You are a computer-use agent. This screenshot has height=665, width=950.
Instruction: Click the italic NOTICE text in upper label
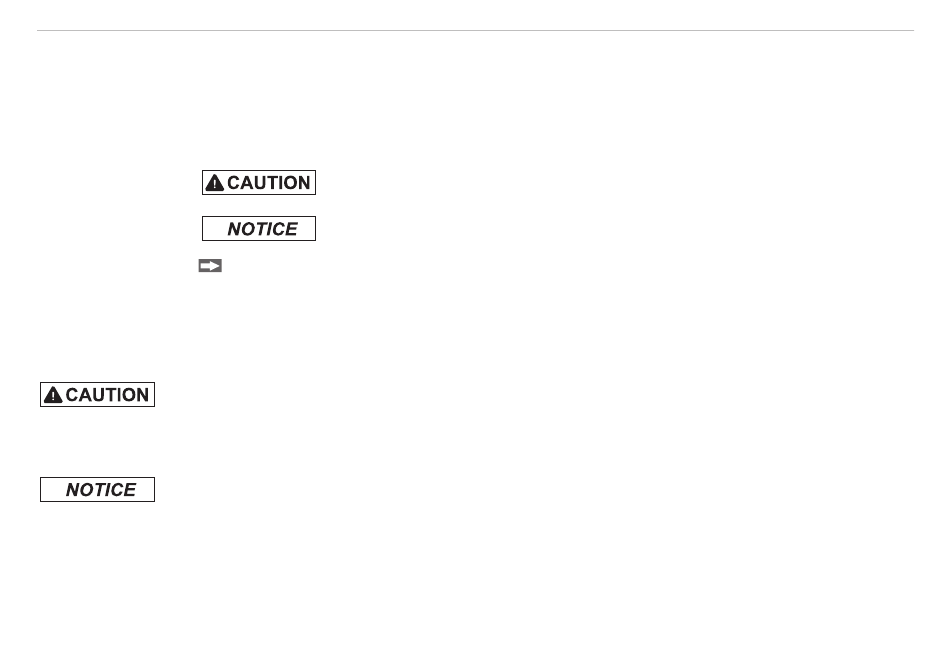pos(262,229)
